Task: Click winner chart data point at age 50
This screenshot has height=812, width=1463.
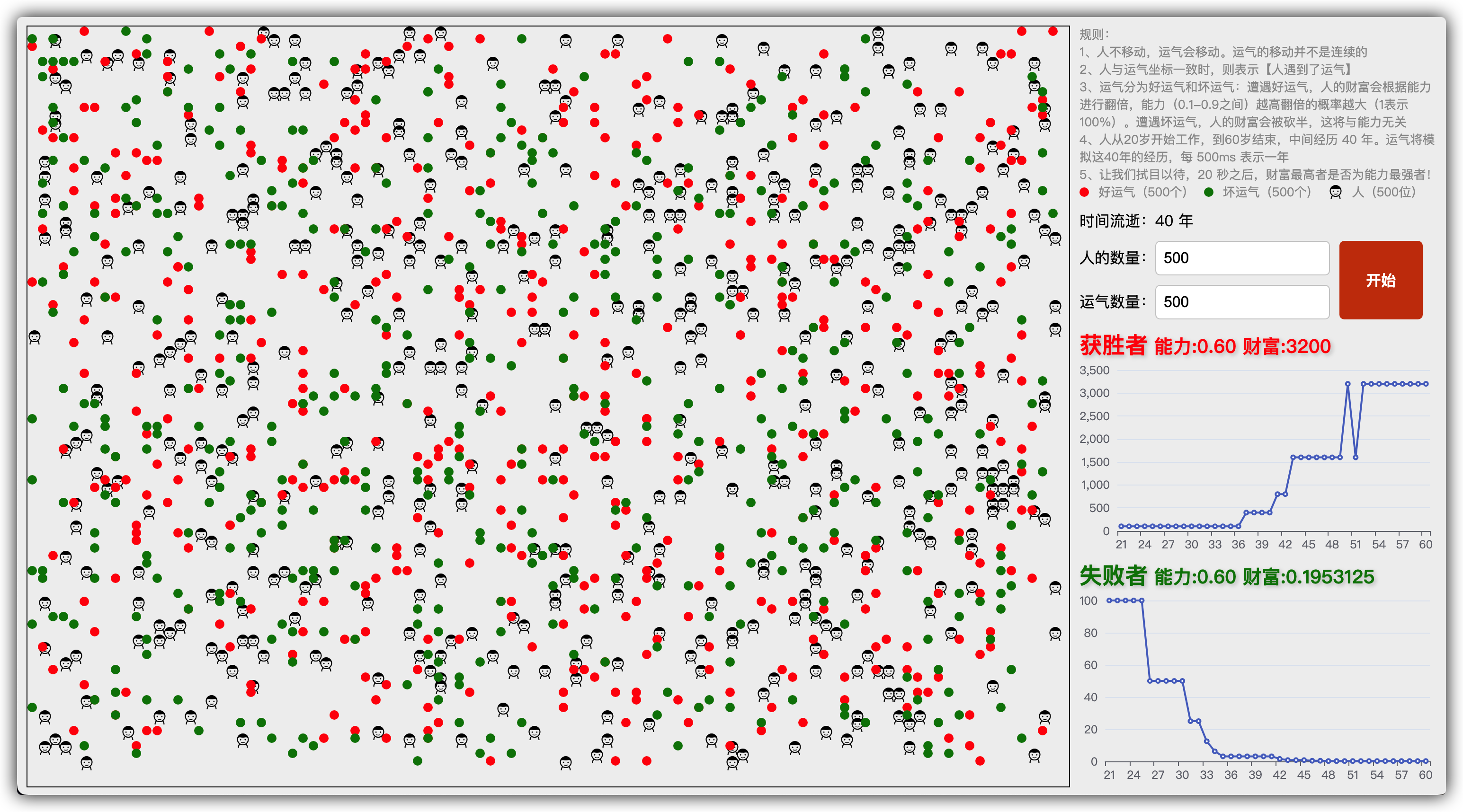Action: click(1347, 384)
